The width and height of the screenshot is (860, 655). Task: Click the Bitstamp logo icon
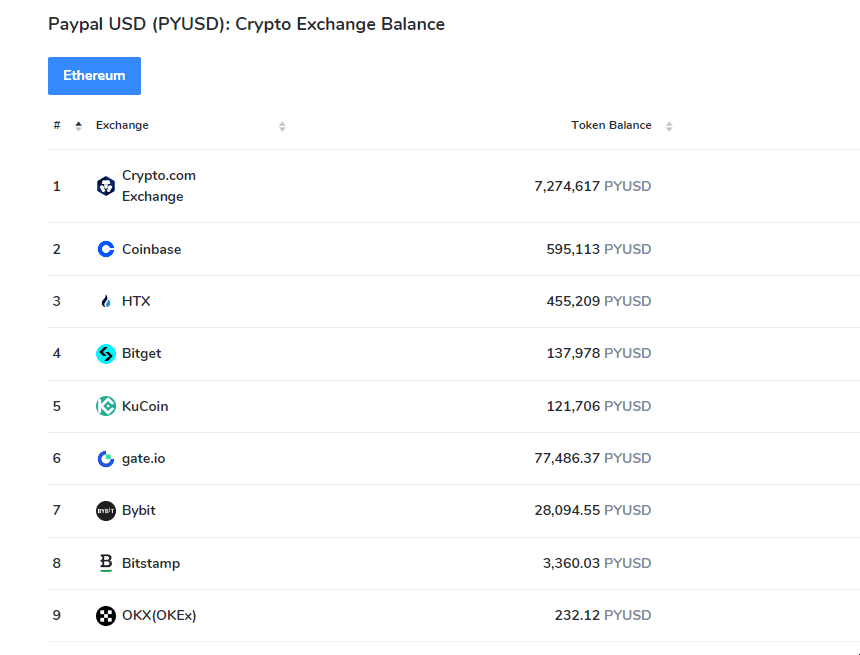pos(106,563)
